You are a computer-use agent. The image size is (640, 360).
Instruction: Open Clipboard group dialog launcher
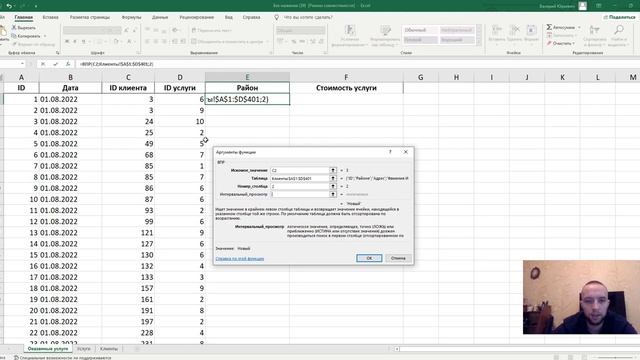tap(58, 53)
